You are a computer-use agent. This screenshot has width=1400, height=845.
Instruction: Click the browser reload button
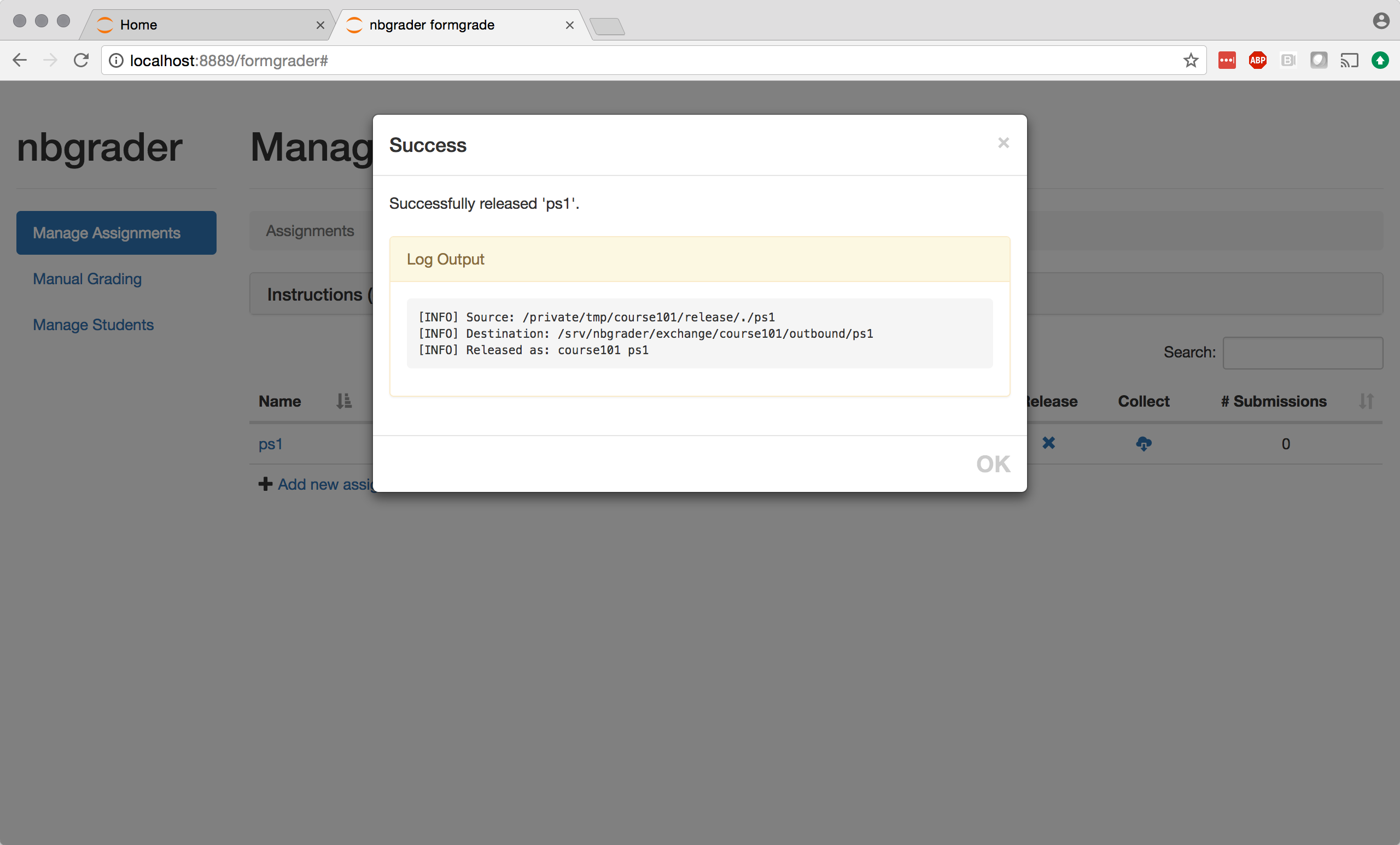pos(81,60)
